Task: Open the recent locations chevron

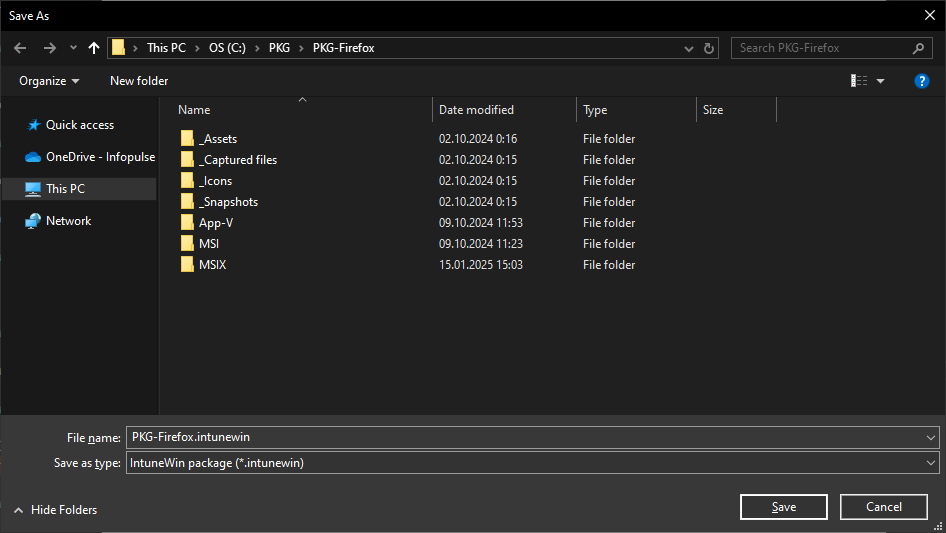Action: (x=73, y=48)
